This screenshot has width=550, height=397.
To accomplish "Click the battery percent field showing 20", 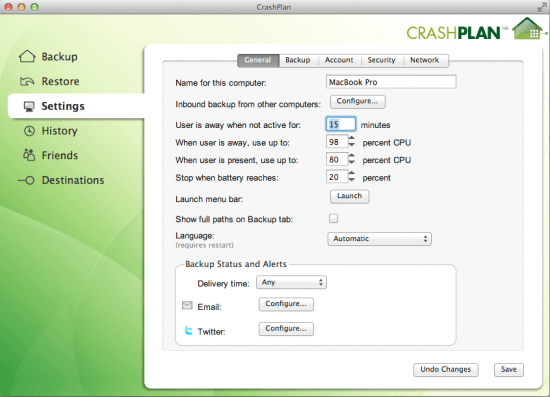I will tap(337, 177).
